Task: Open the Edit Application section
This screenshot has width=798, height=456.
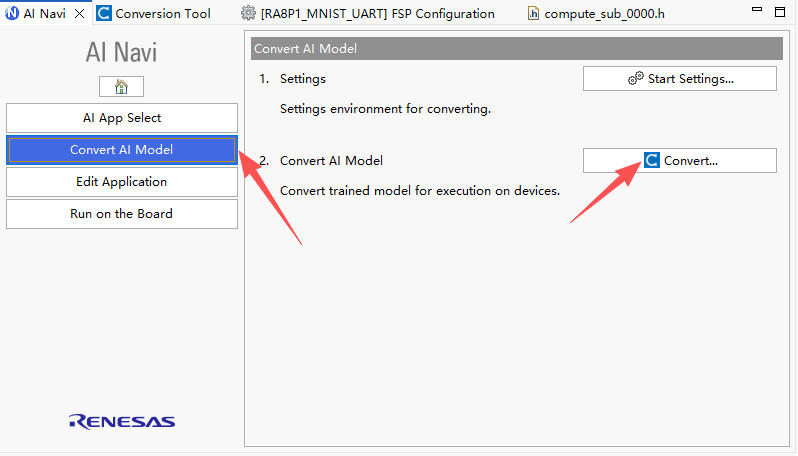Action: point(122,182)
